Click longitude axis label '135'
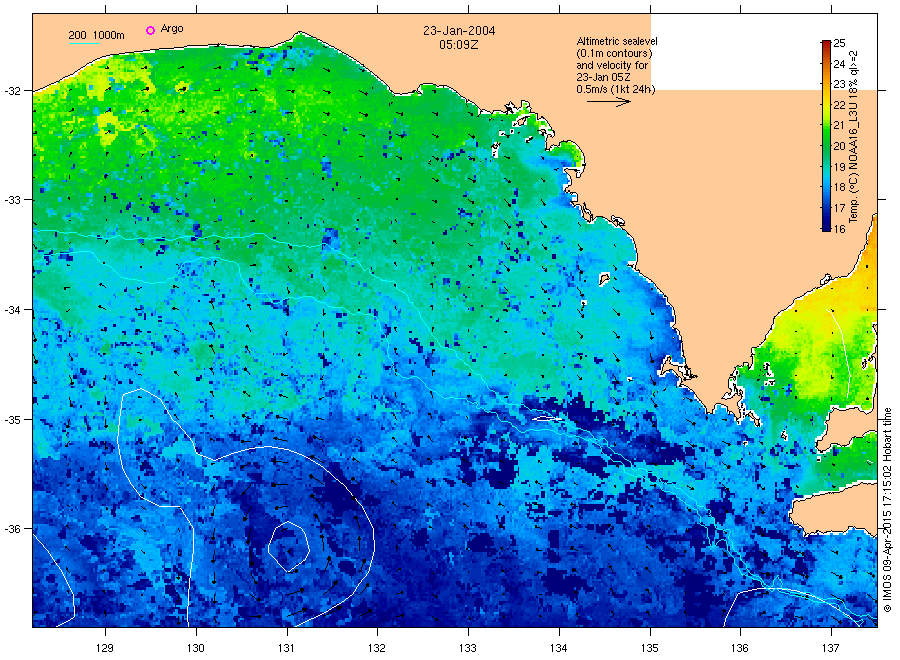This screenshot has height=660, width=900. 650,648
